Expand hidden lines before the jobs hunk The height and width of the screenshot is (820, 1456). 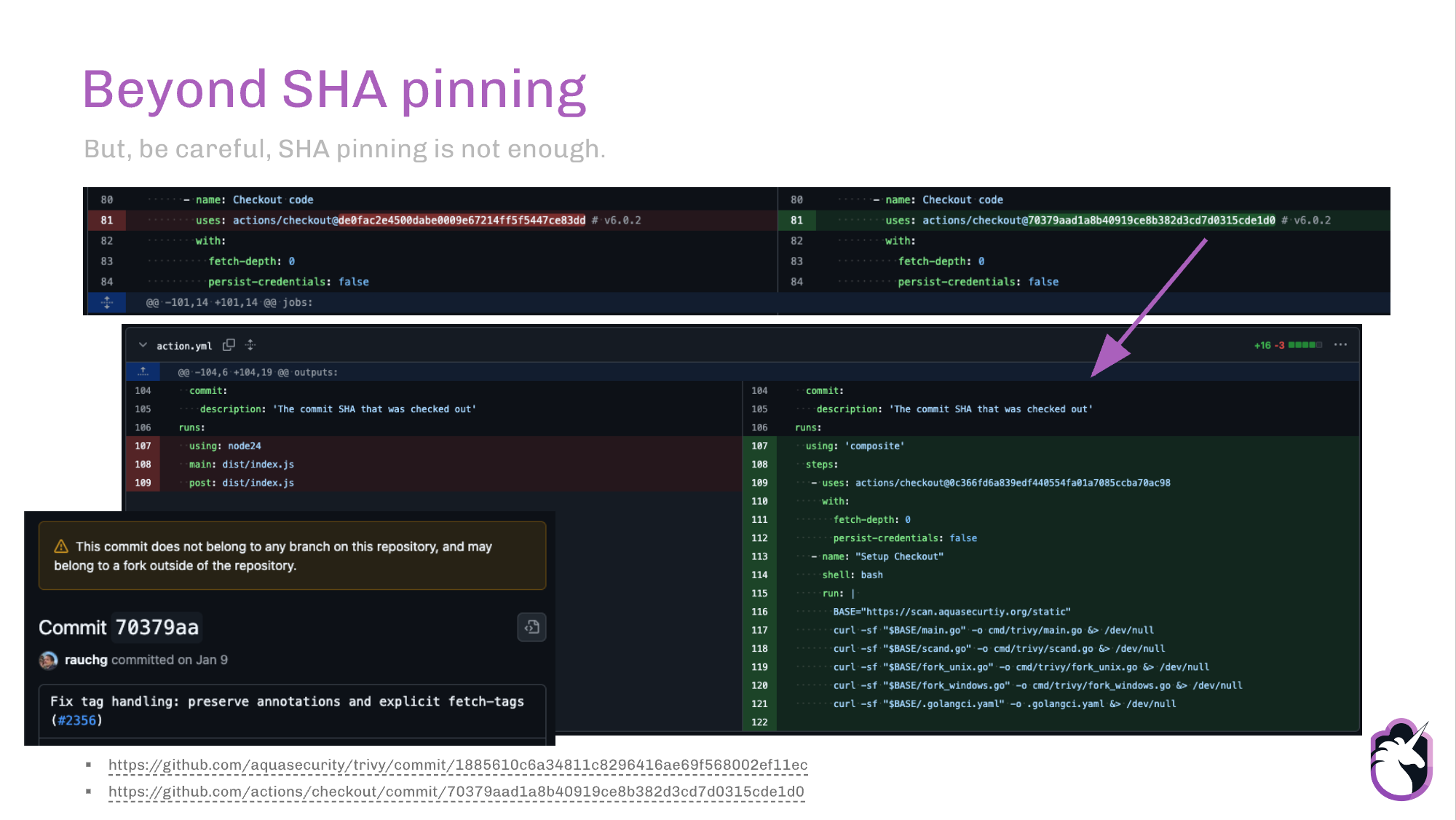(107, 302)
